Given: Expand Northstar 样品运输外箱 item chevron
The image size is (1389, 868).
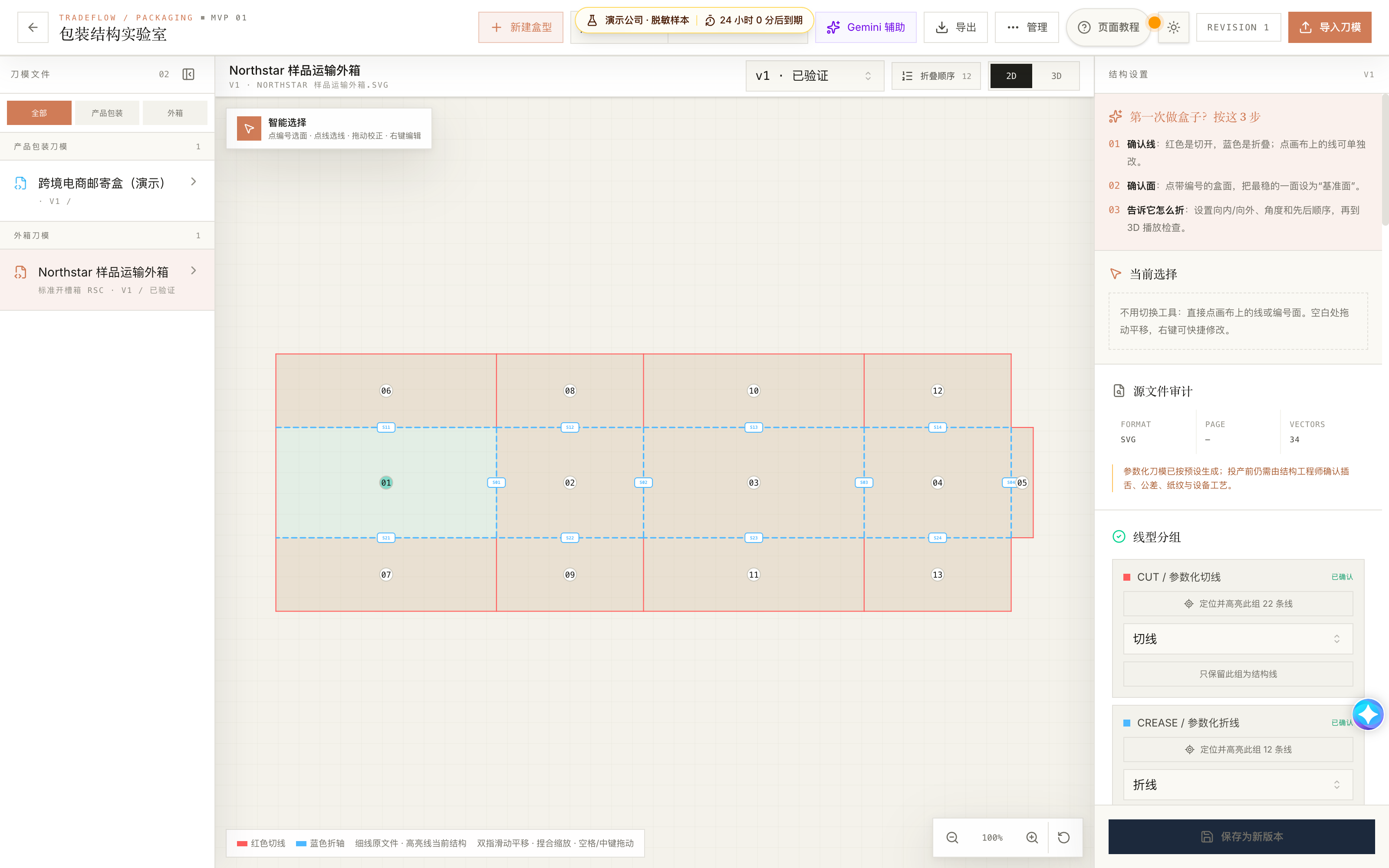Looking at the screenshot, I should [194, 271].
